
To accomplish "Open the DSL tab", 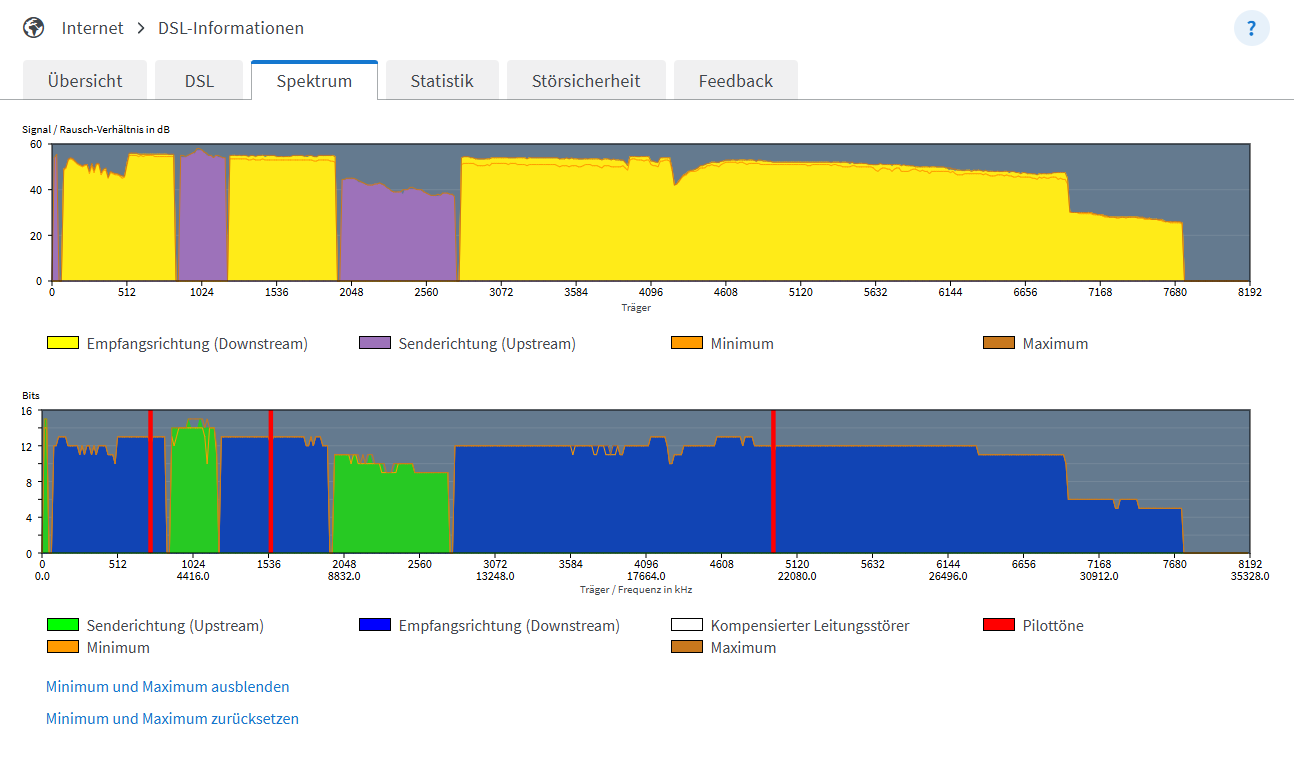I will [199, 81].
